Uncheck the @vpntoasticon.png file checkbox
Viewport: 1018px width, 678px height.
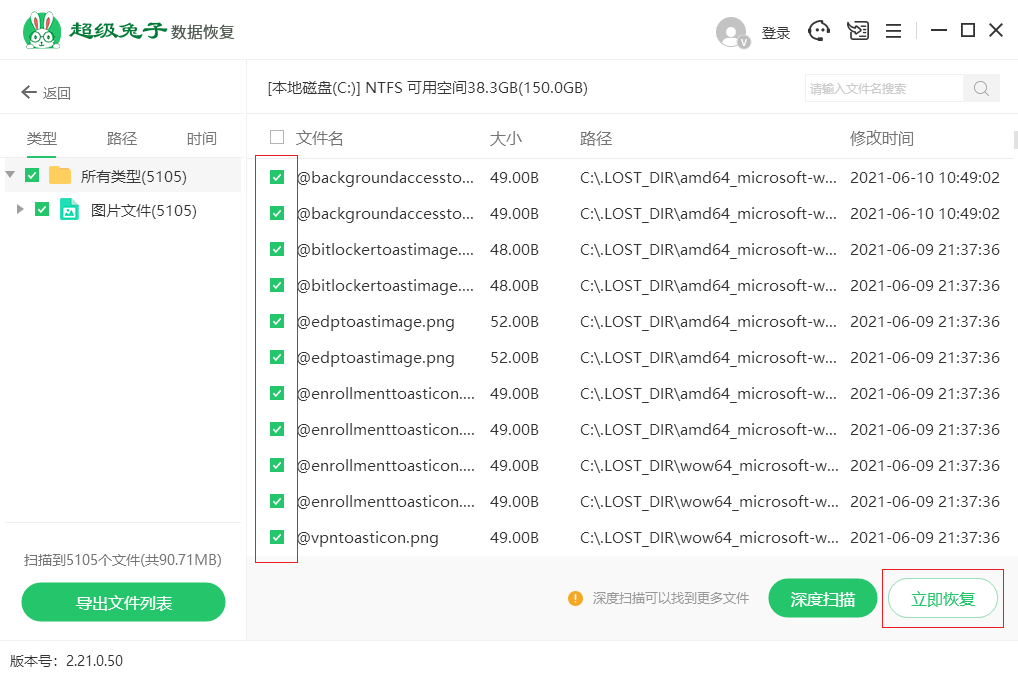tap(277, 537)
